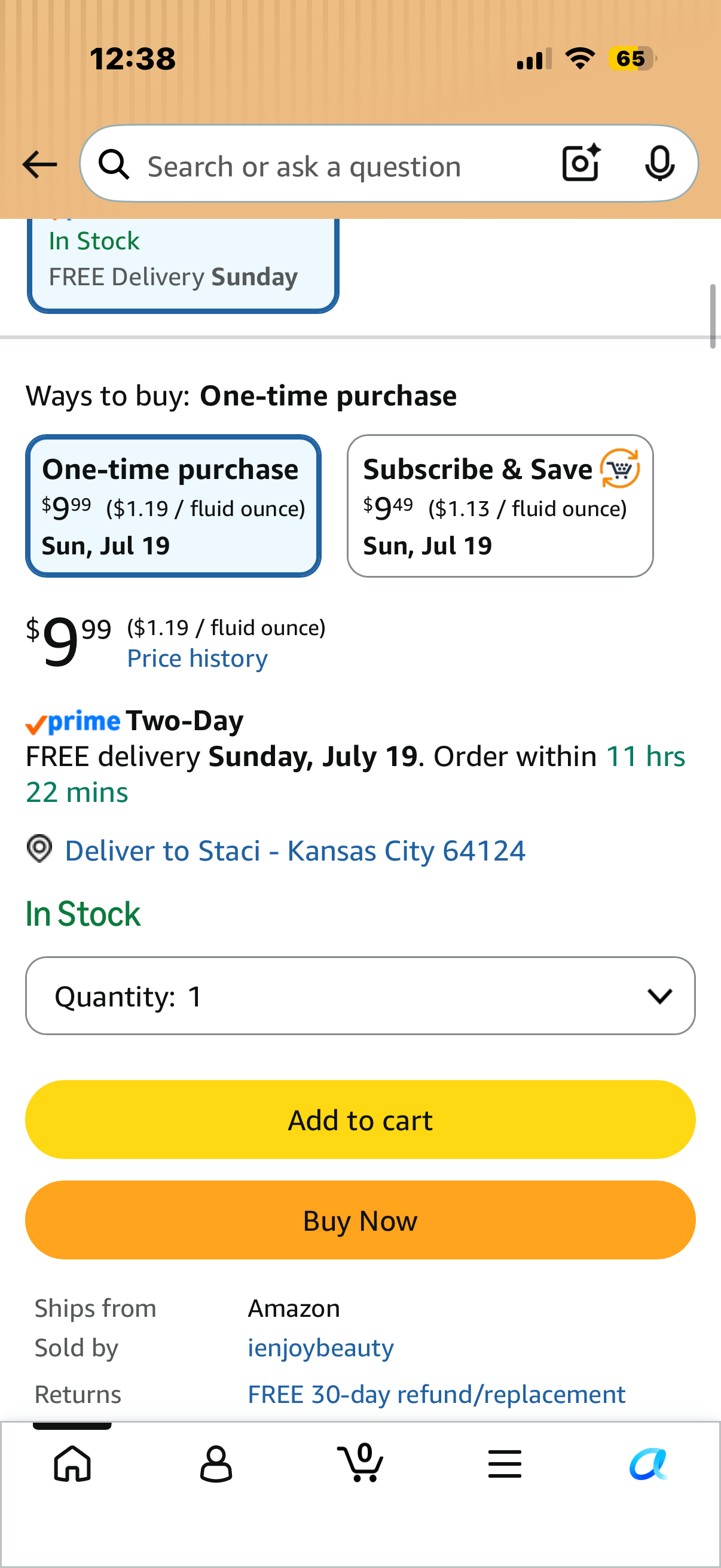Select Subscribe & Save option
This screenshot has height=1568, width=721.
[500, 506]
